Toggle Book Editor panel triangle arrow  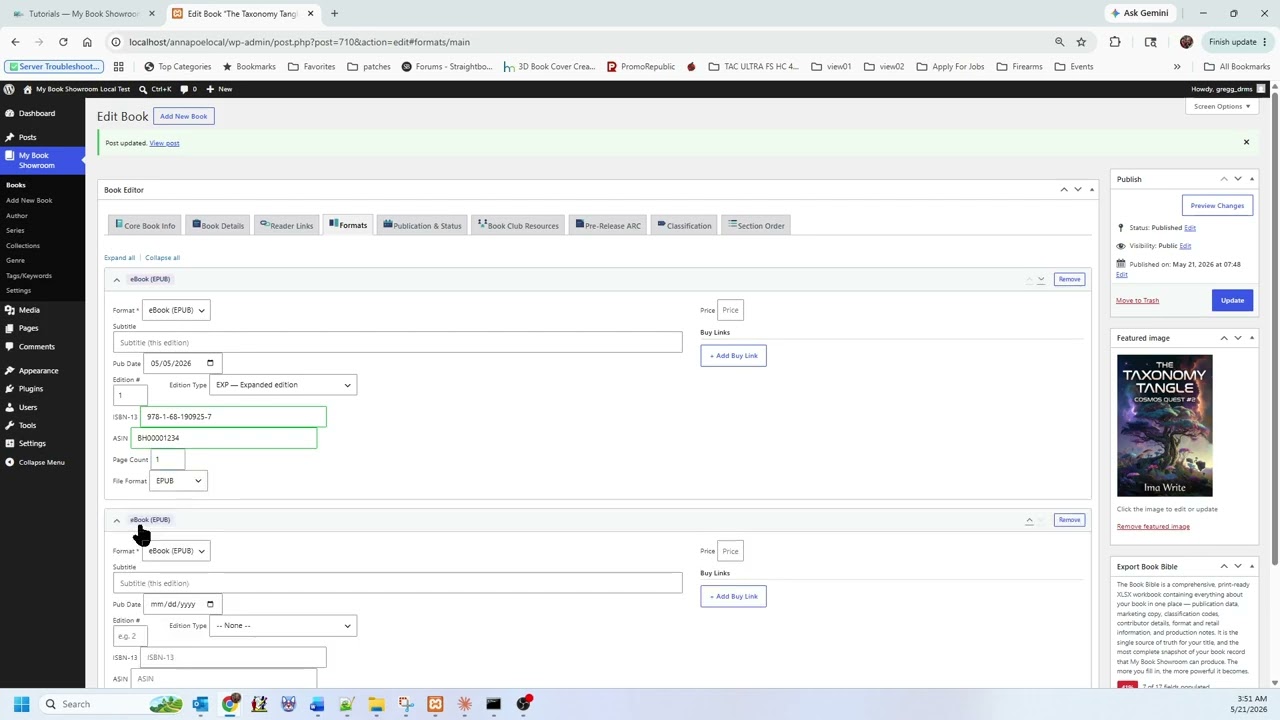tap(1091, 189)
